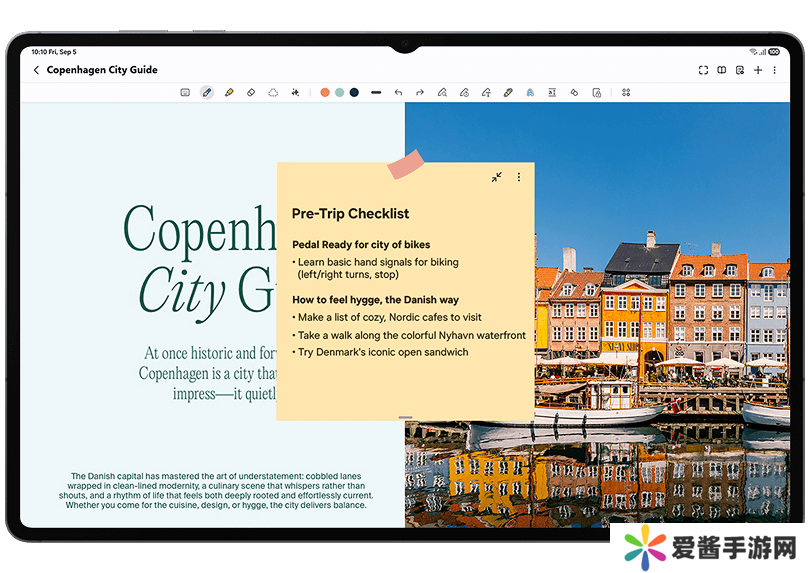Screen dimensions: 810x573
Task: Redo the undone stroke
Action: point(420,92)
